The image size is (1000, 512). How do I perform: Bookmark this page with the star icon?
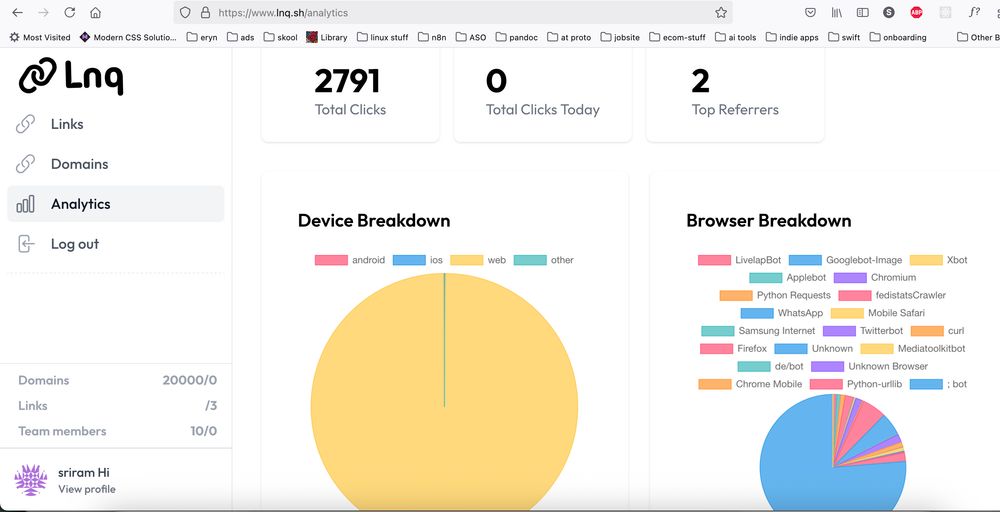[x=721, y=12]
